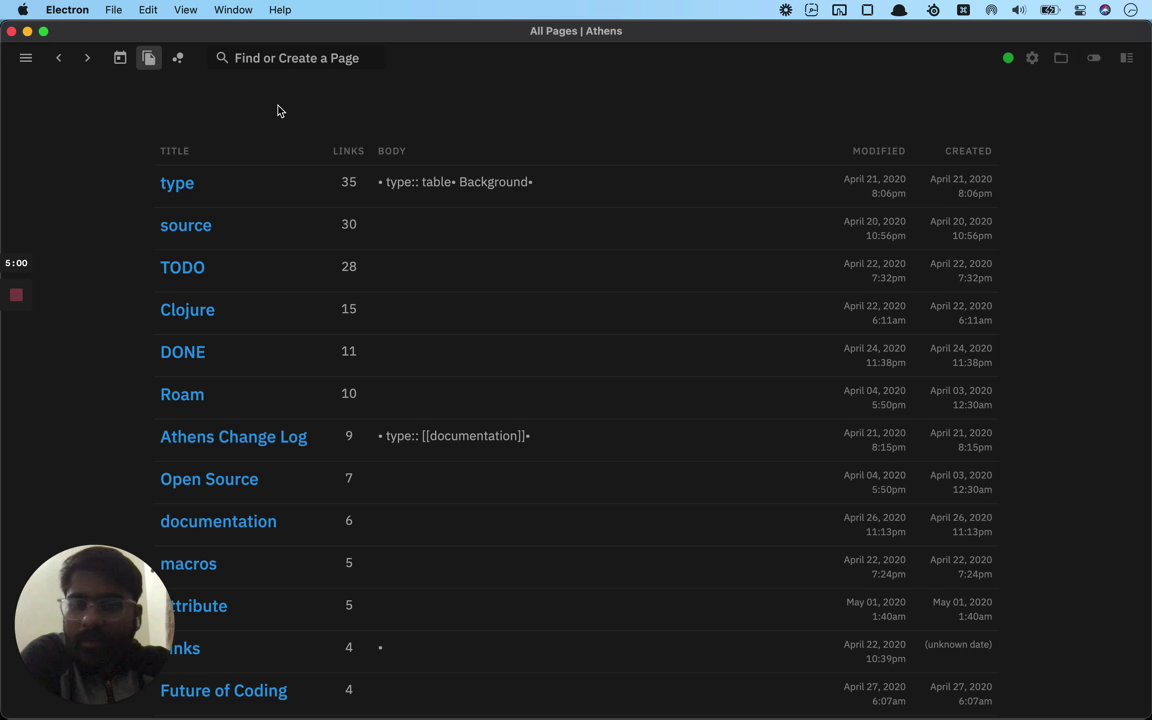Image resolution: width=1152 pixels, height=720 pixels.
Task: Open the Window menu
Action: 233,10
